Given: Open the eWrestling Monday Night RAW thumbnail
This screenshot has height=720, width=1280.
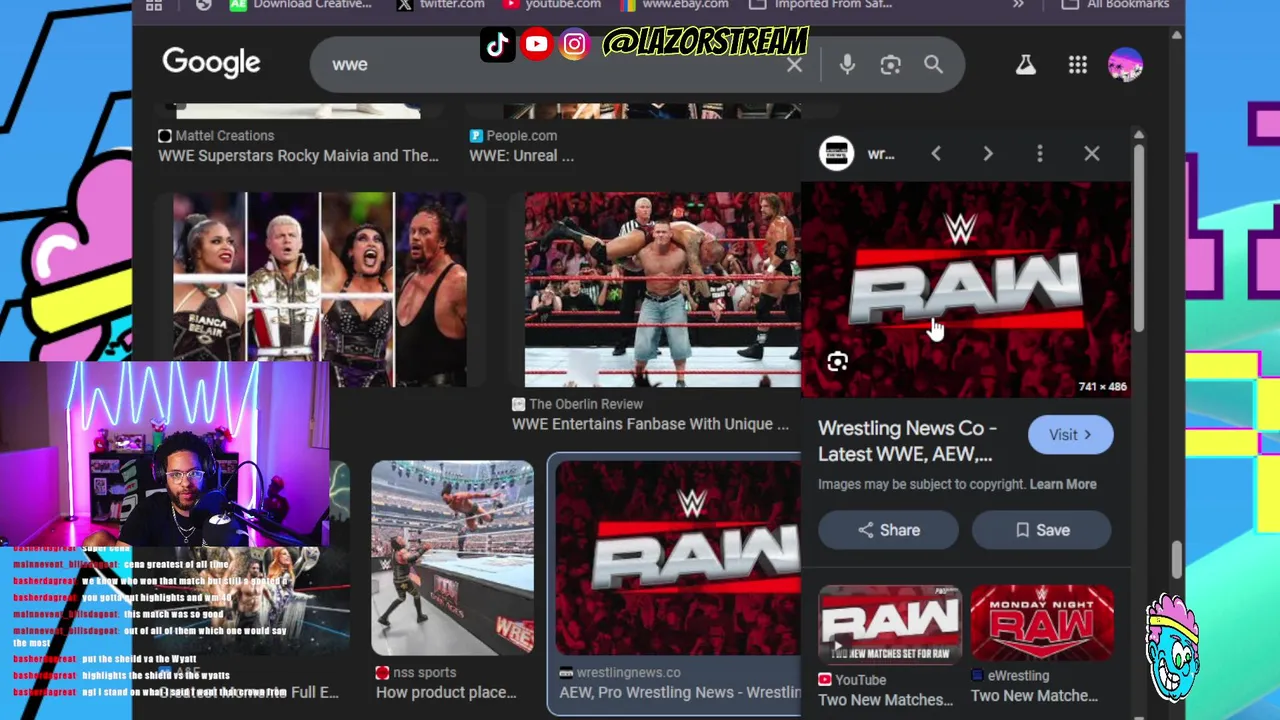Looking at the screenshot, I should 1042,624.
